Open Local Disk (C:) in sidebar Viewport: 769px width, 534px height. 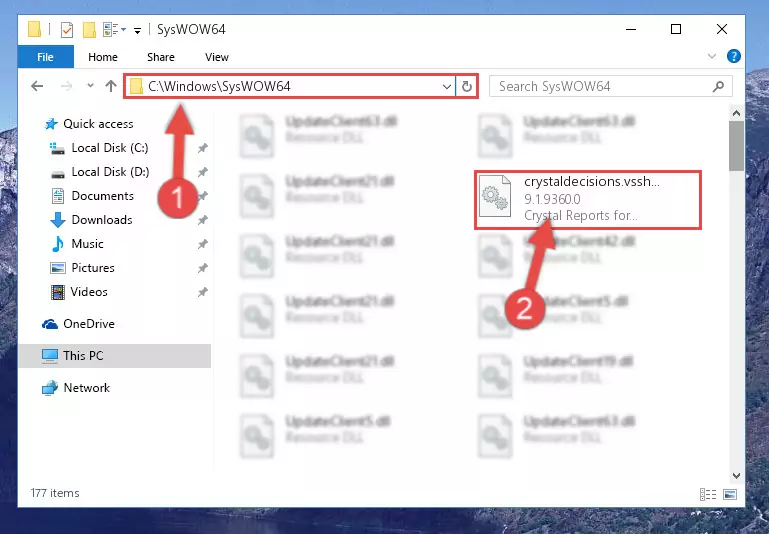(110, 148)
